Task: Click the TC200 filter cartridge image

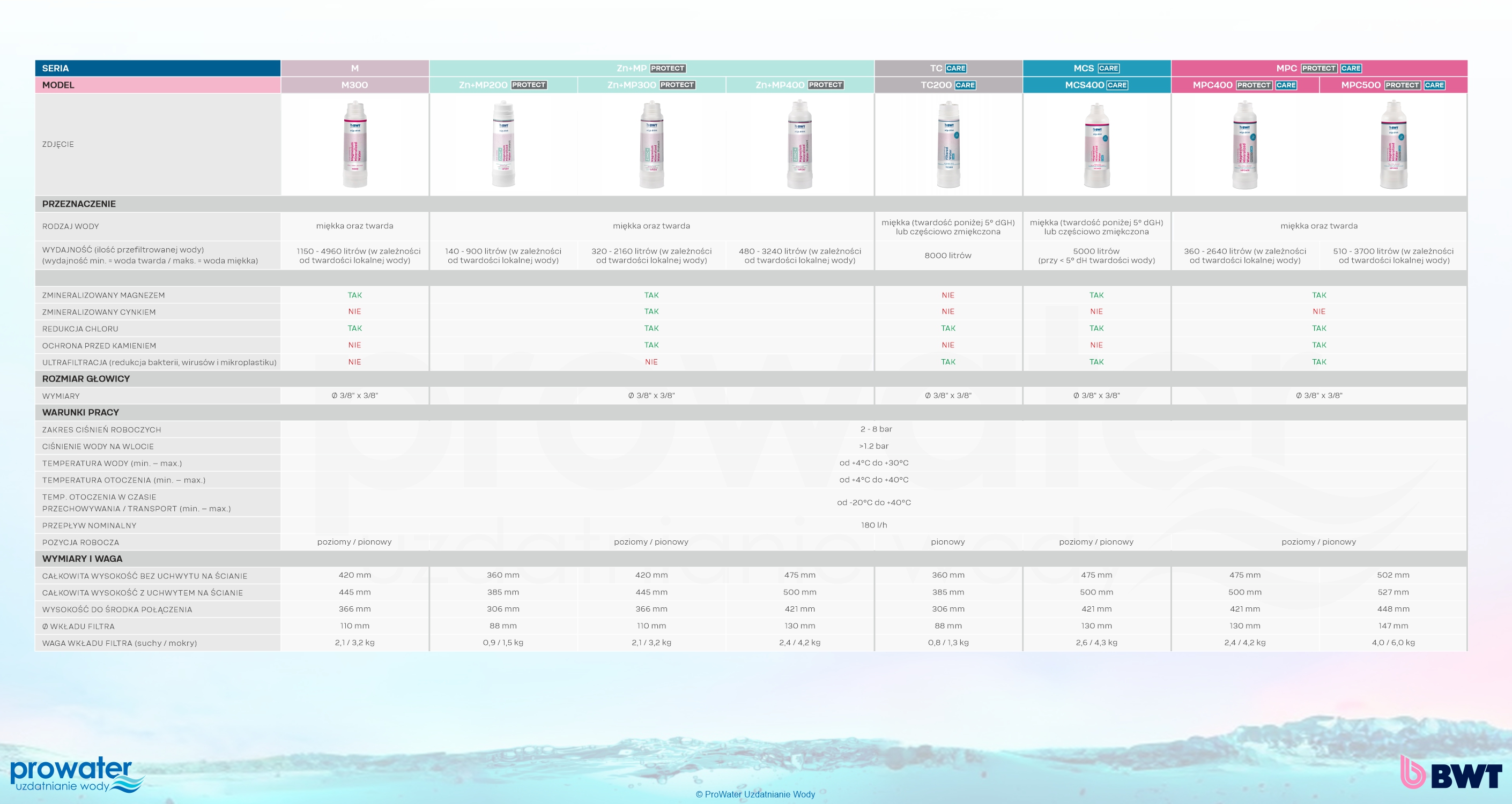Action: 948,144
